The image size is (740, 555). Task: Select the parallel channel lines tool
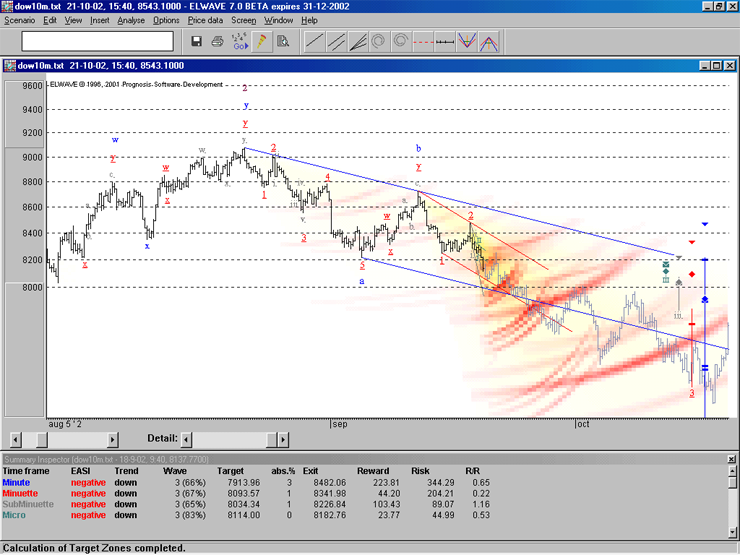337,41
